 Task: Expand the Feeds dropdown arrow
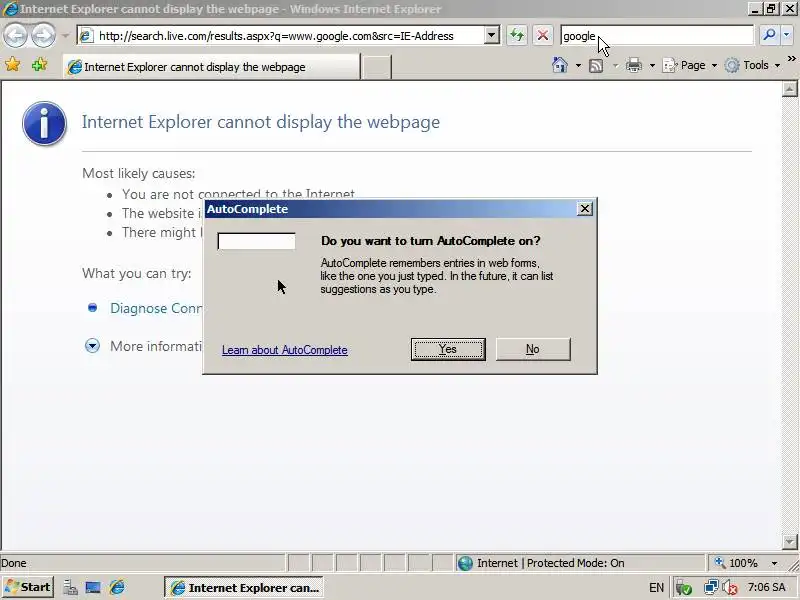[x=615, y=65]
